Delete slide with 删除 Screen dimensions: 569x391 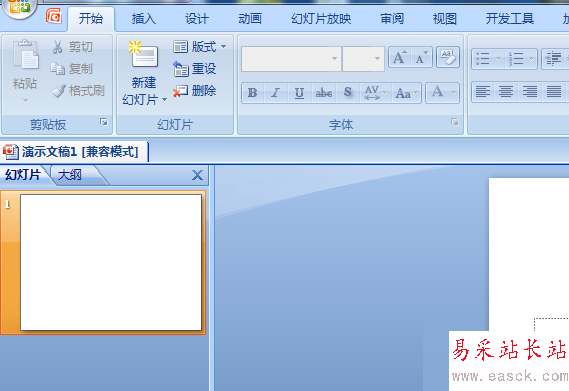pyautogui.click(x=195, y=91)
